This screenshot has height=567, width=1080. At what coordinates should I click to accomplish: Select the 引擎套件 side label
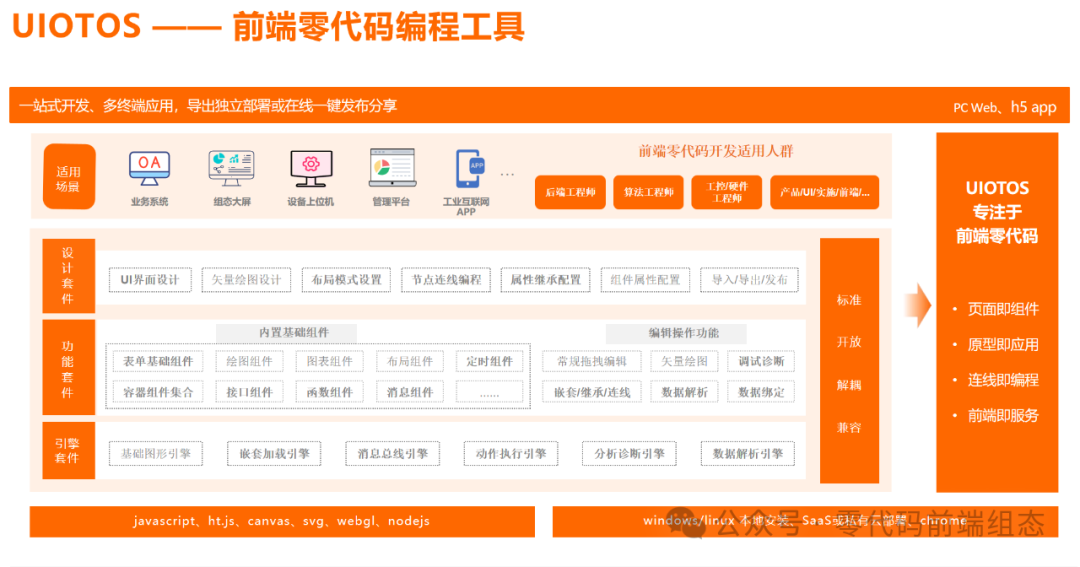click(68, 451)
